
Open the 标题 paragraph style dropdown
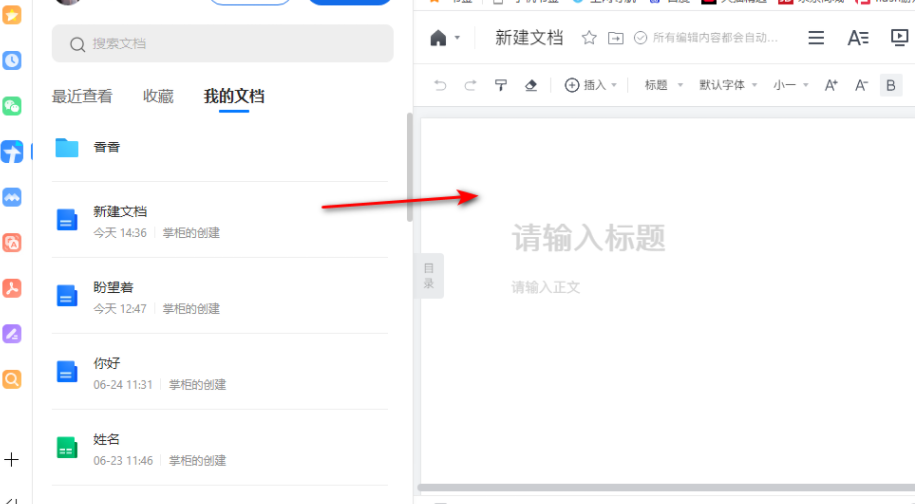point(663,85)
